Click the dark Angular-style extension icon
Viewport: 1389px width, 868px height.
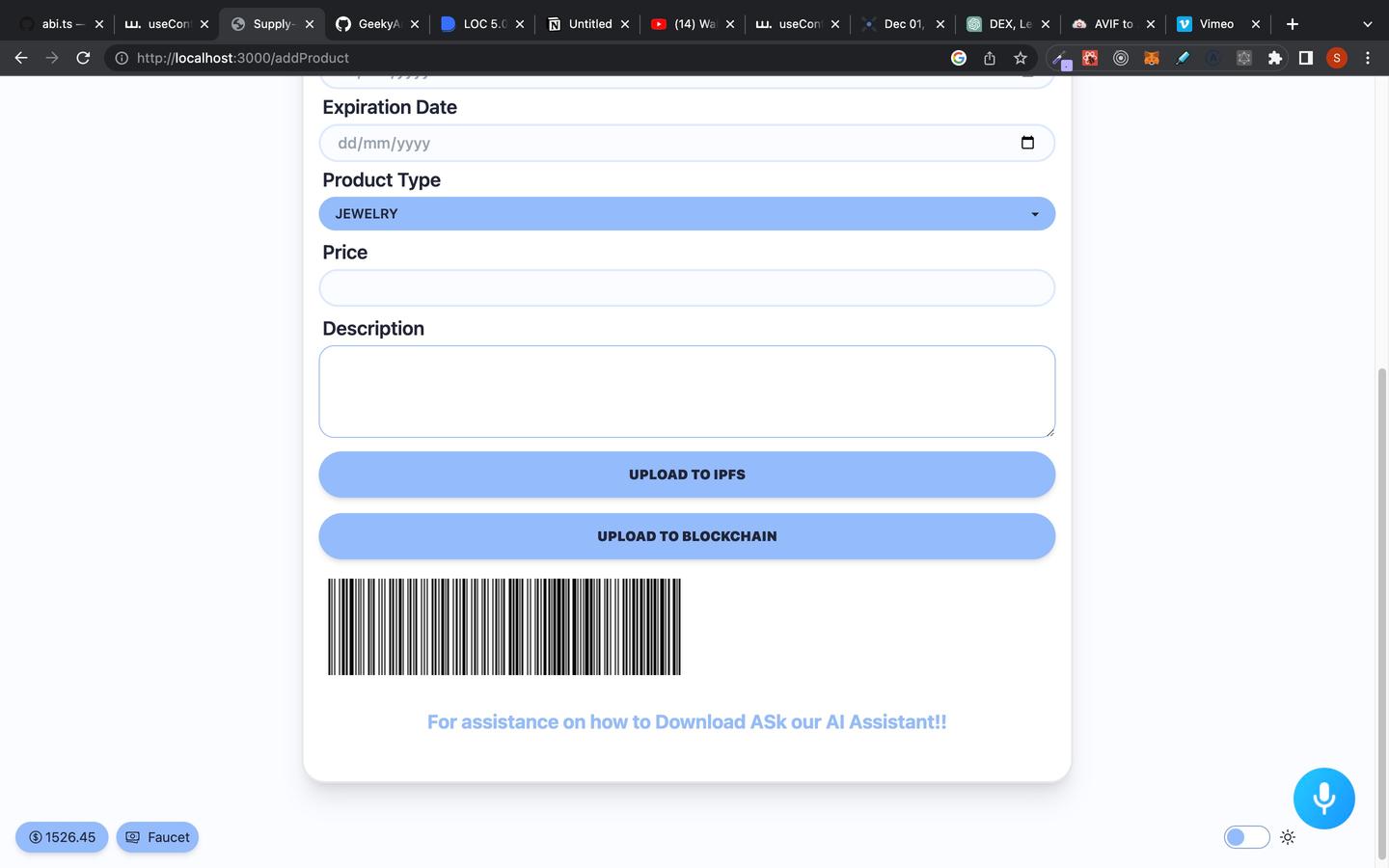1213,58
